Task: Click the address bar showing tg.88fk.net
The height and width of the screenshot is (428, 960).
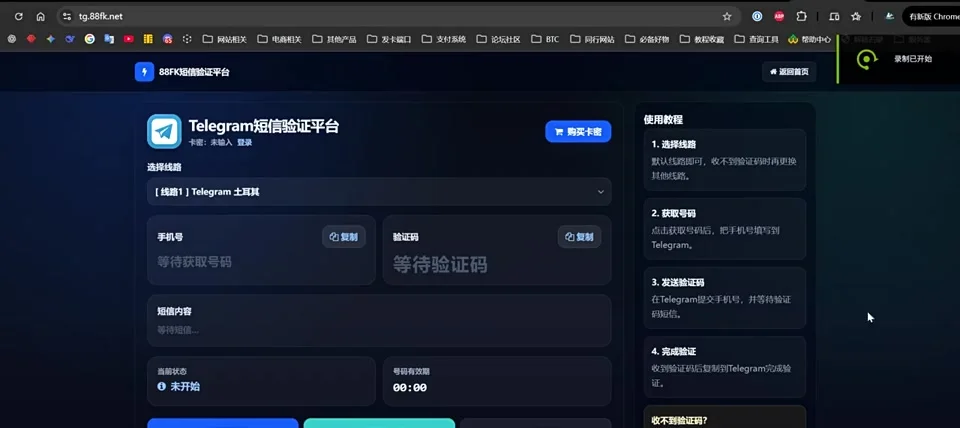Action: pyautogui.click(x=398, y=17)
